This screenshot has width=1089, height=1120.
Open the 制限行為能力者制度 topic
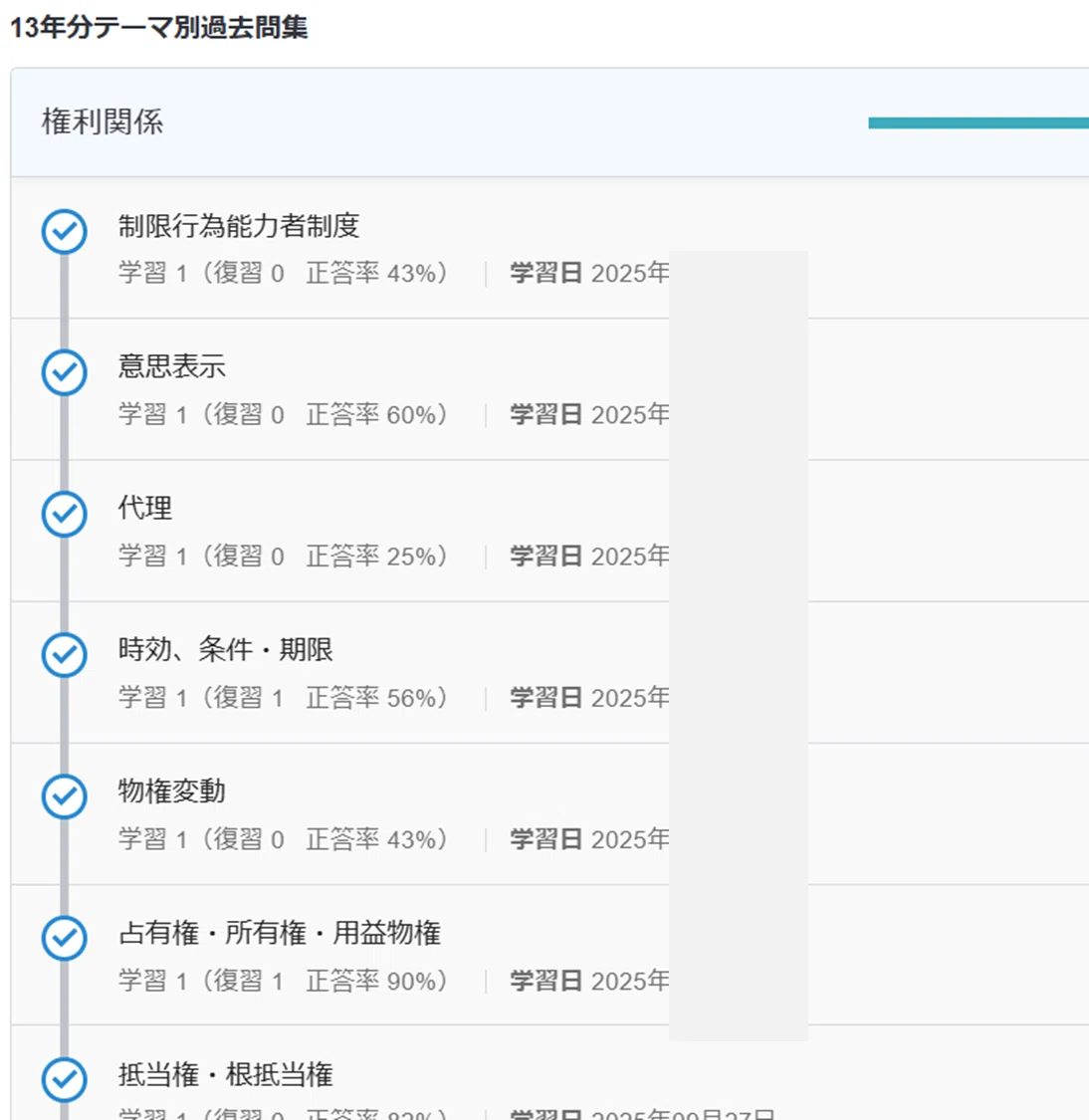click(239, 226)
